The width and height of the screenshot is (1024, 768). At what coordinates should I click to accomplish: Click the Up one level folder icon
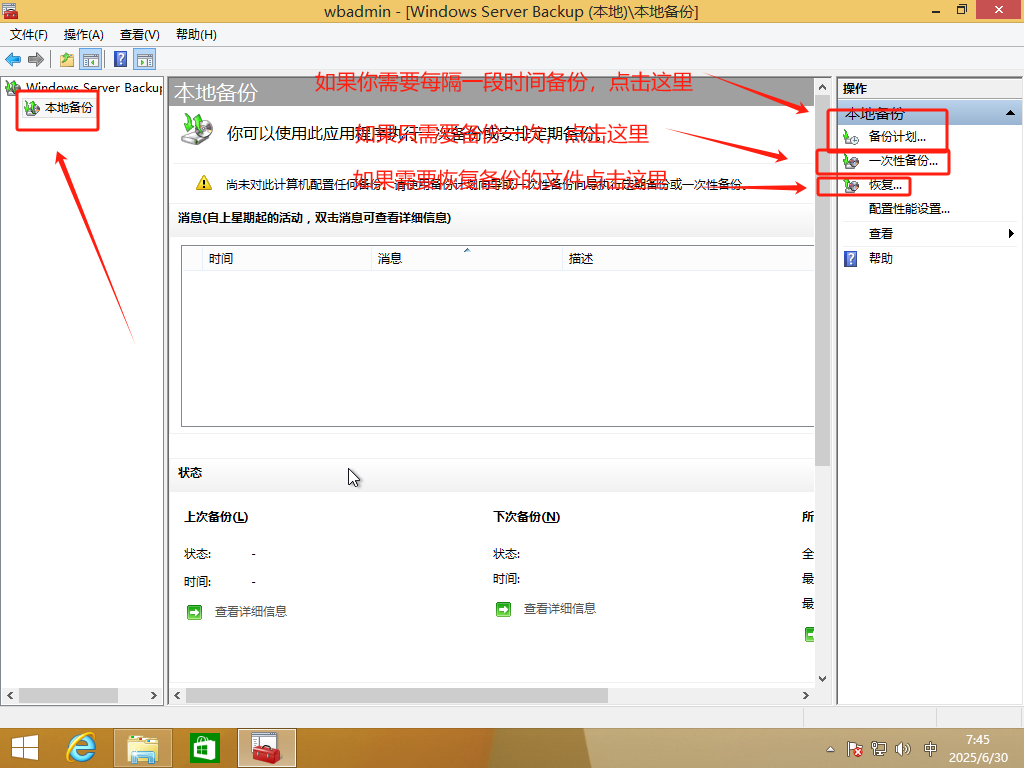point(67,60)
